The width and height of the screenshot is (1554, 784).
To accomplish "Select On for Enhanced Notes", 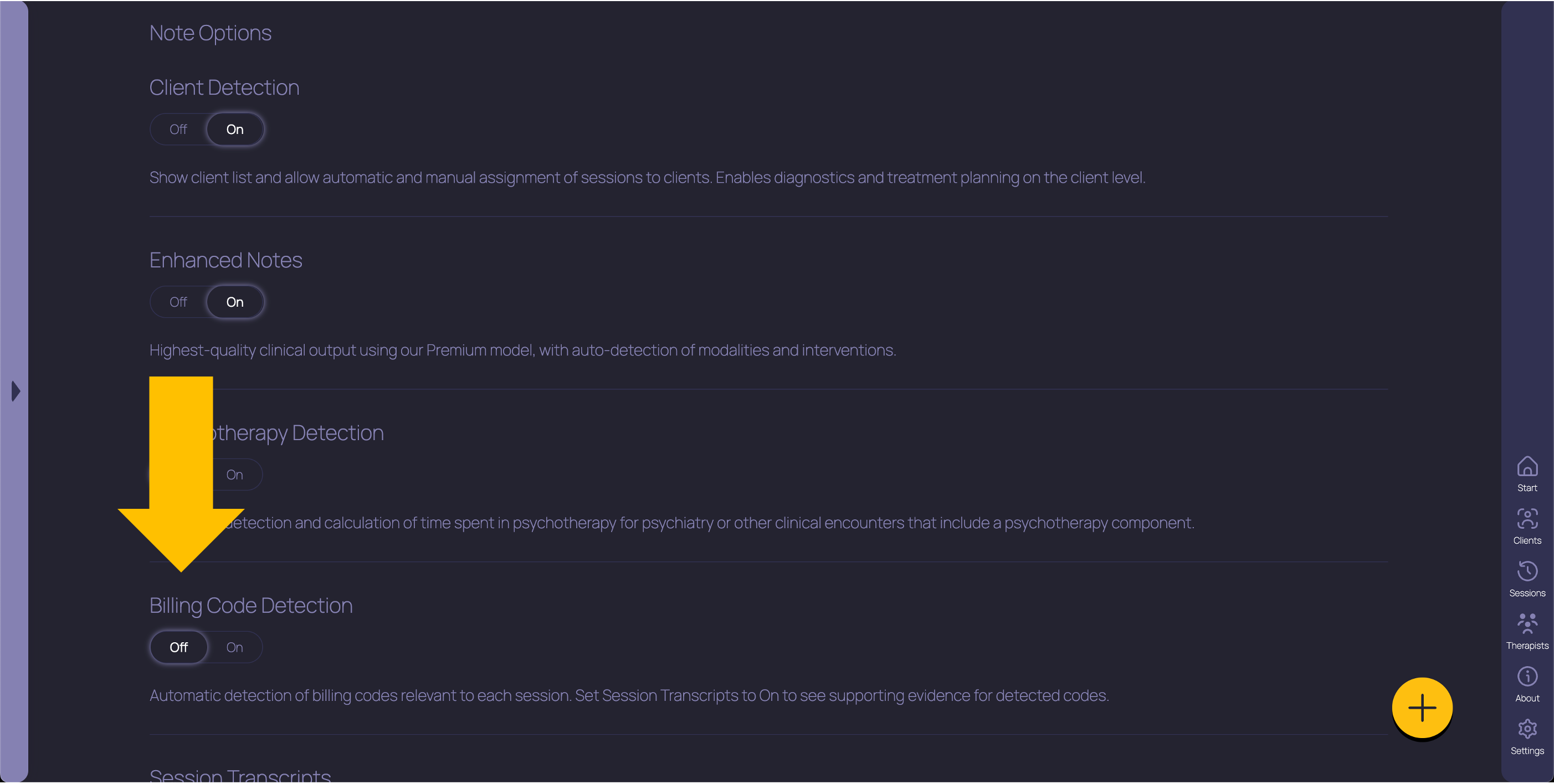I will pyautogui.click(x=235, y=302).
